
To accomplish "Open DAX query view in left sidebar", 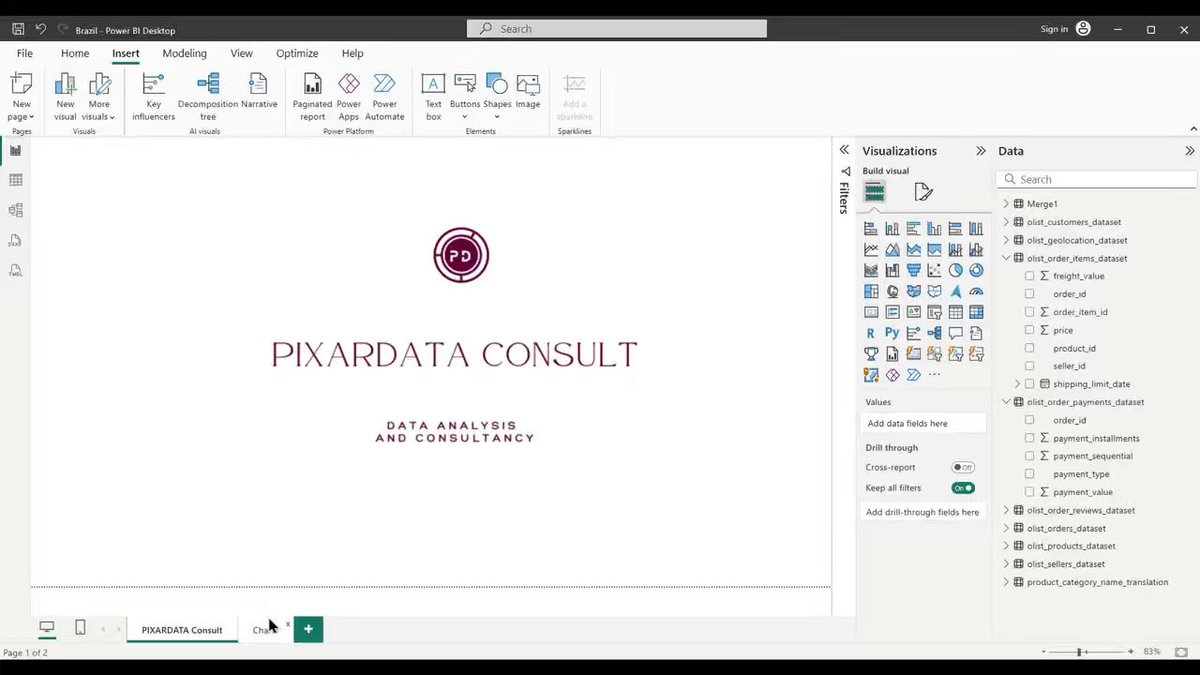I will pos(15,240).
